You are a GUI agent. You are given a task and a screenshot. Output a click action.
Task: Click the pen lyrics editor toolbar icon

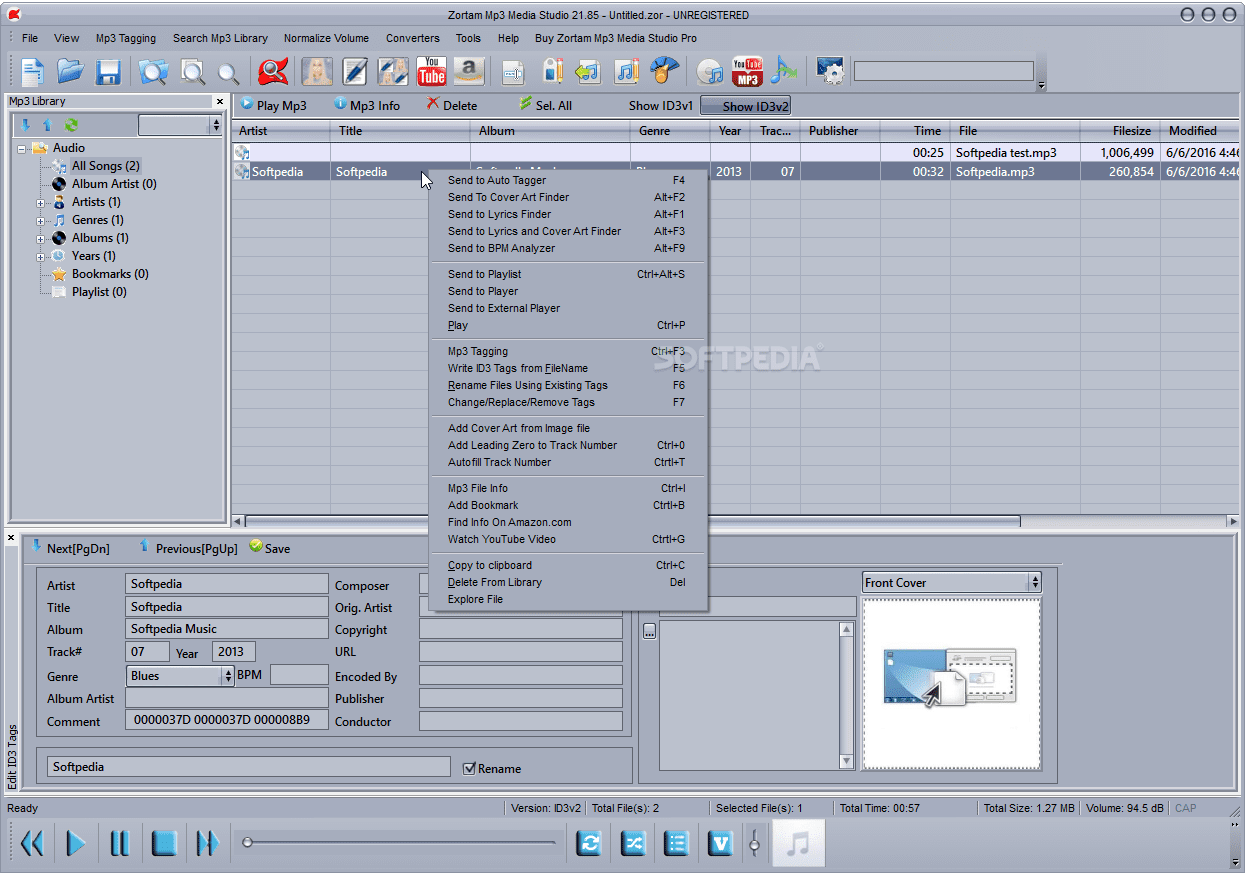point(355,71)
